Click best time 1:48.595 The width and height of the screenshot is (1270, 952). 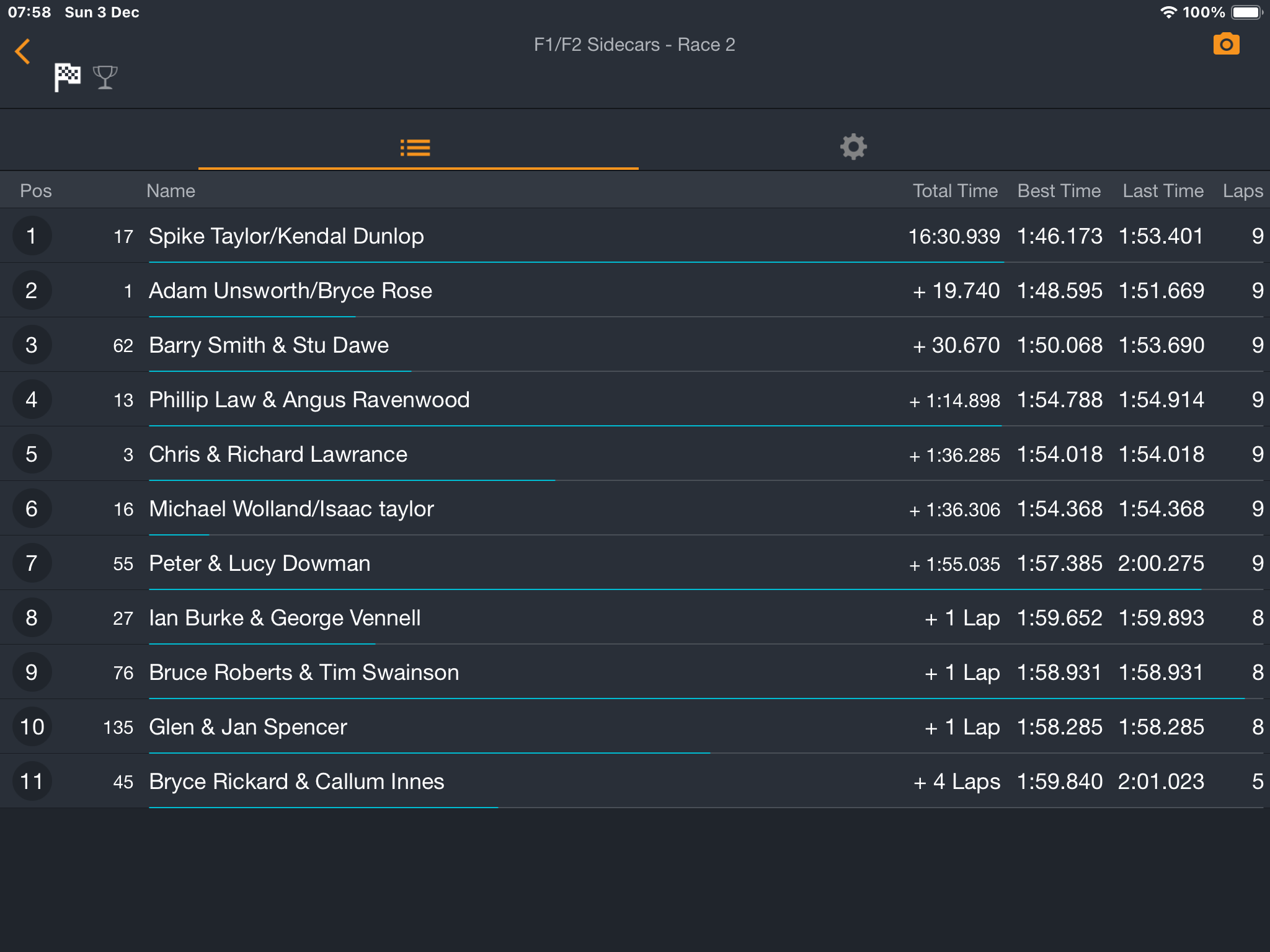click(x=1060, y=291)
